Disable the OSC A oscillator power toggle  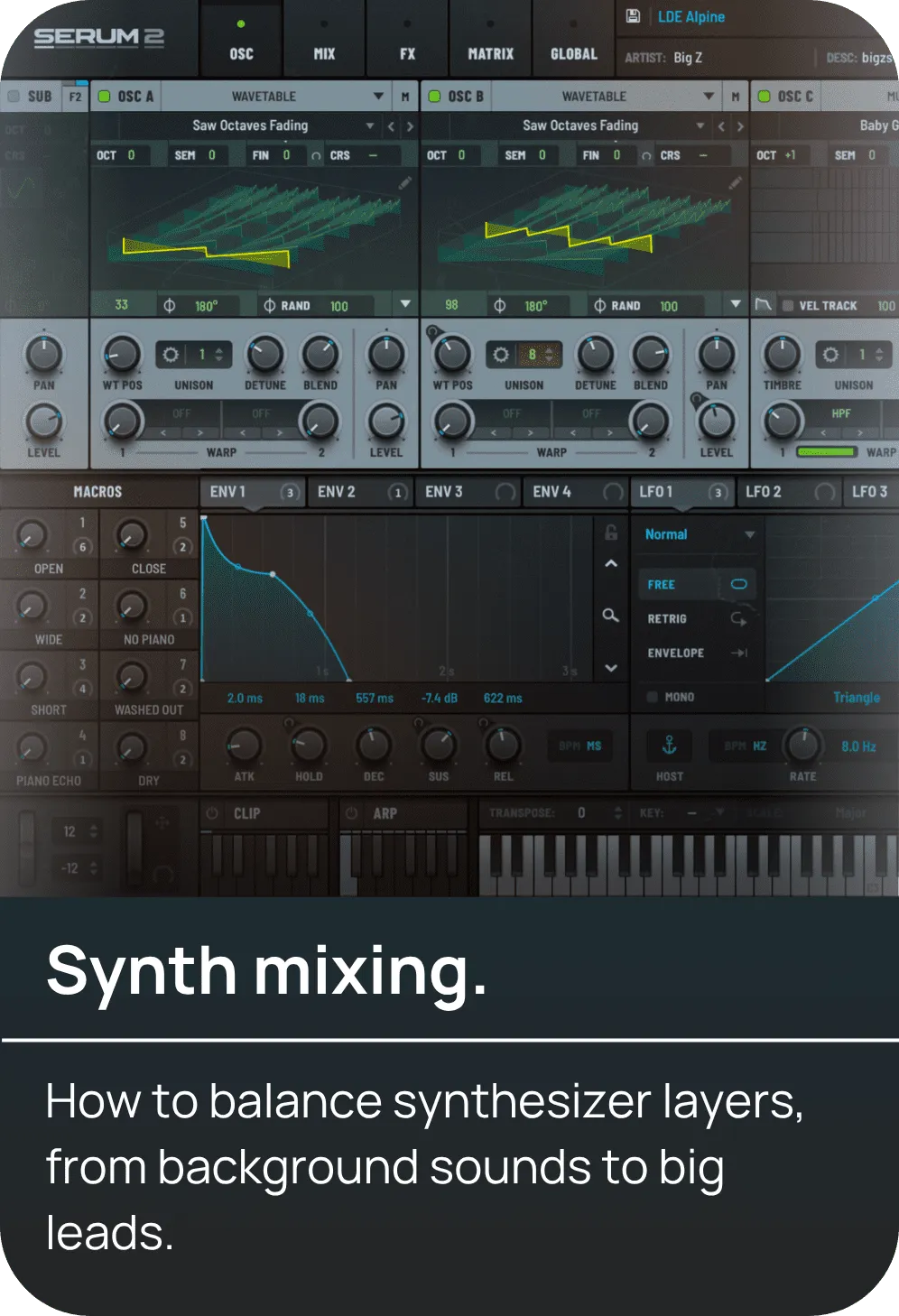(104, 97)
